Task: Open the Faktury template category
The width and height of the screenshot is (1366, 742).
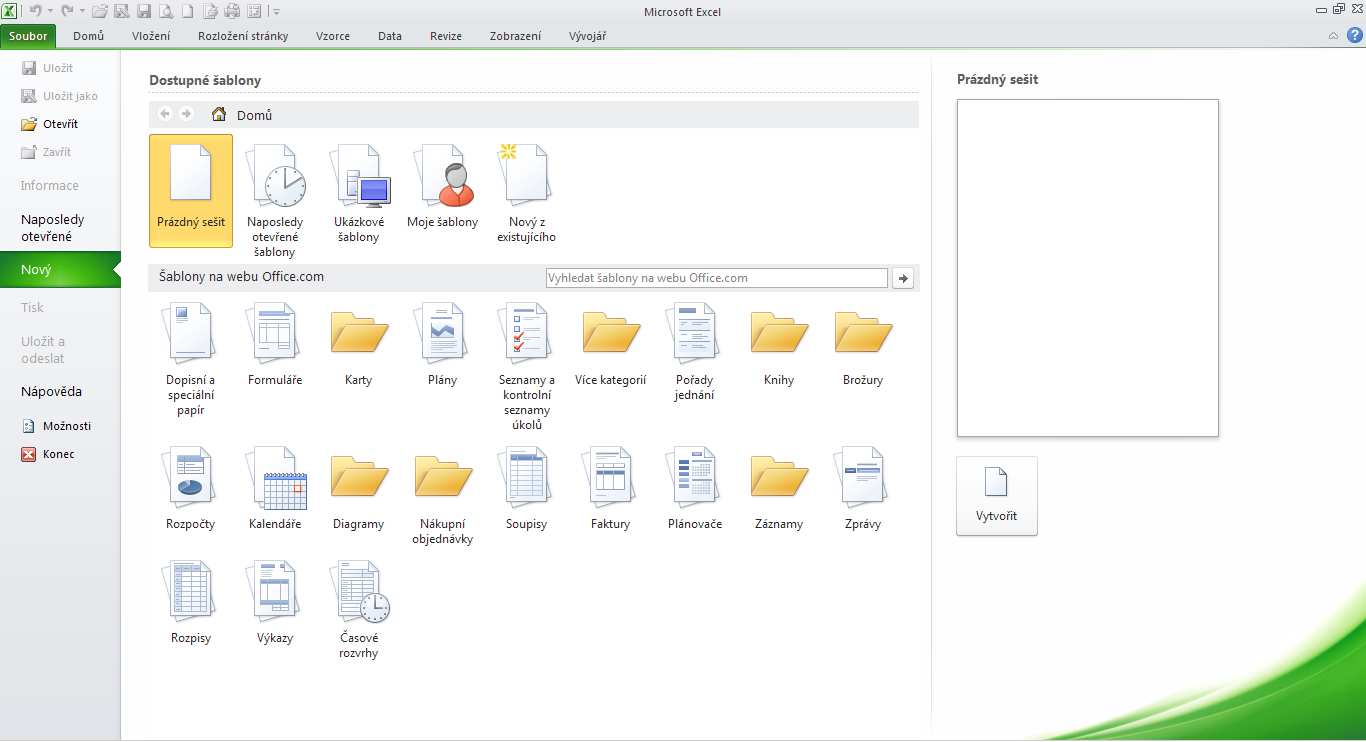Action: click(611, 489)
